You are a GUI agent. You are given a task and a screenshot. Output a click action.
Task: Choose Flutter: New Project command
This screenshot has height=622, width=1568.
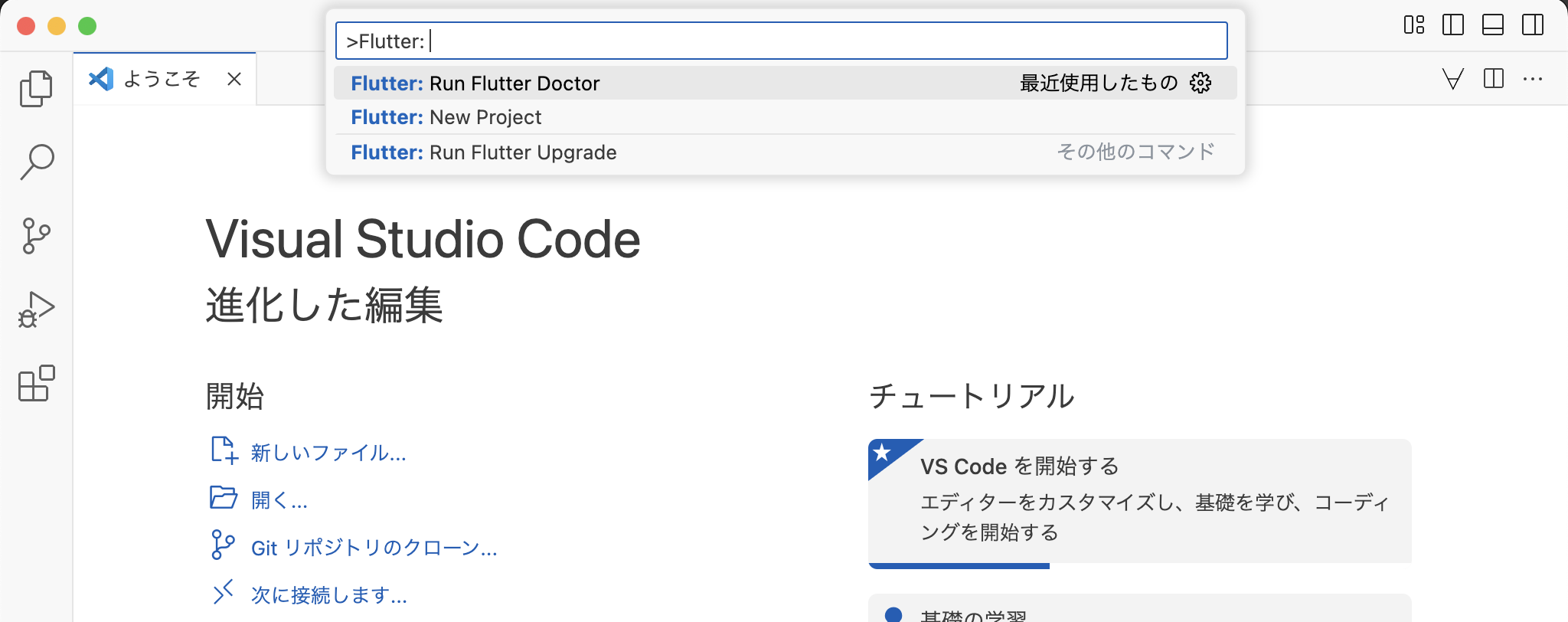[x=446, y=117]
